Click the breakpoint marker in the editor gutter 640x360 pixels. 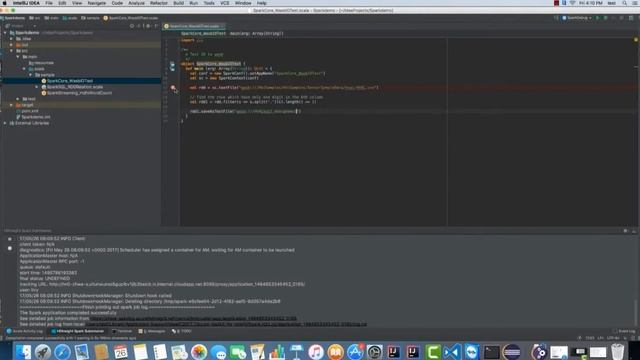[173, 87]
